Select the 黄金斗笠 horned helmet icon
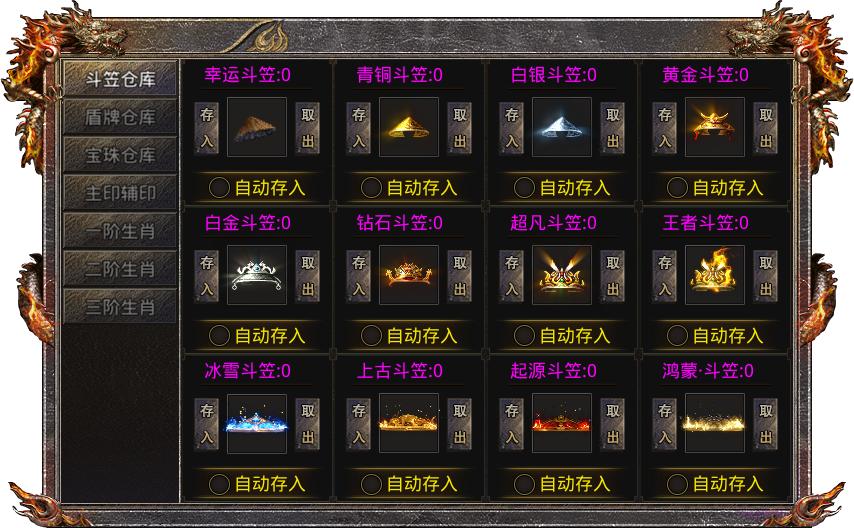854x528 pixels. [715, 128]
